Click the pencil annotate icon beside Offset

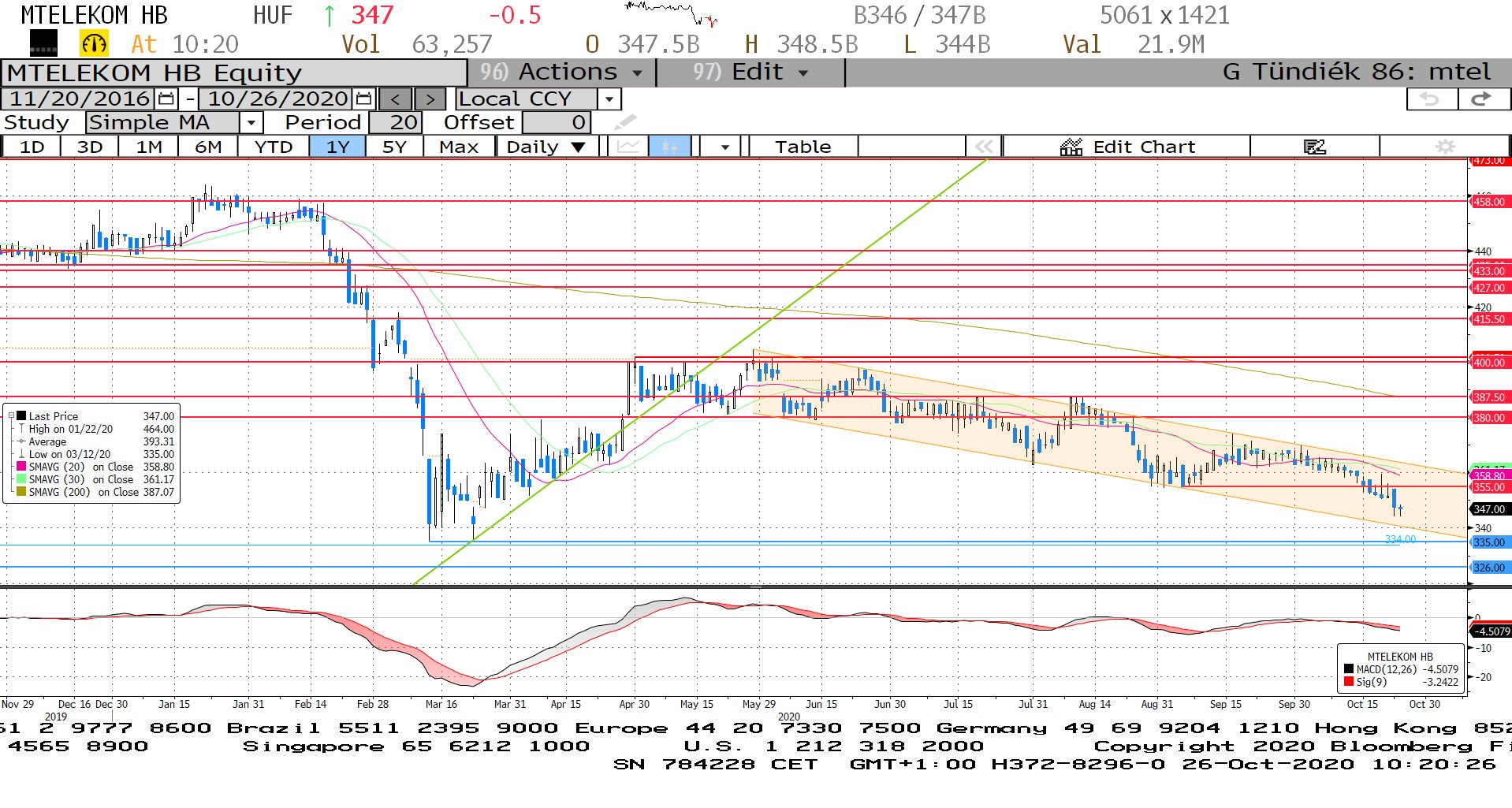click(624, 122)
